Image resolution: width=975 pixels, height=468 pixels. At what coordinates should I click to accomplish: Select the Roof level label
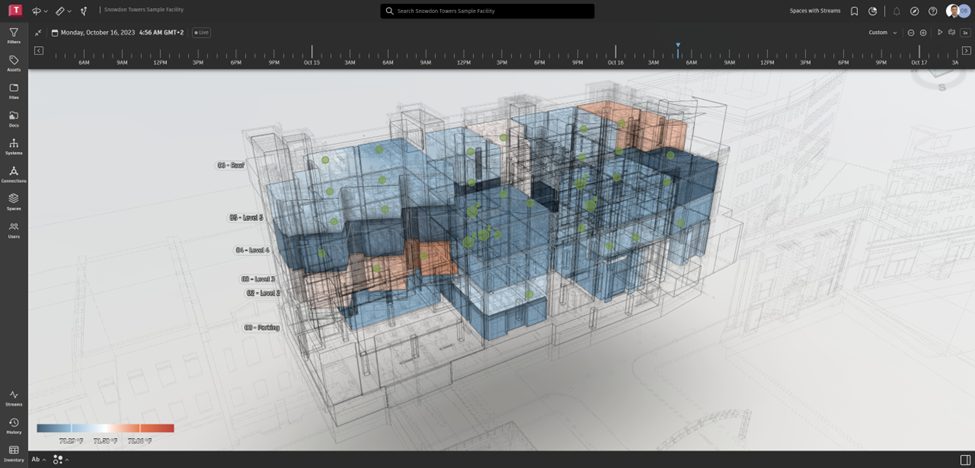pyautogui.click(x=231, y=165)
